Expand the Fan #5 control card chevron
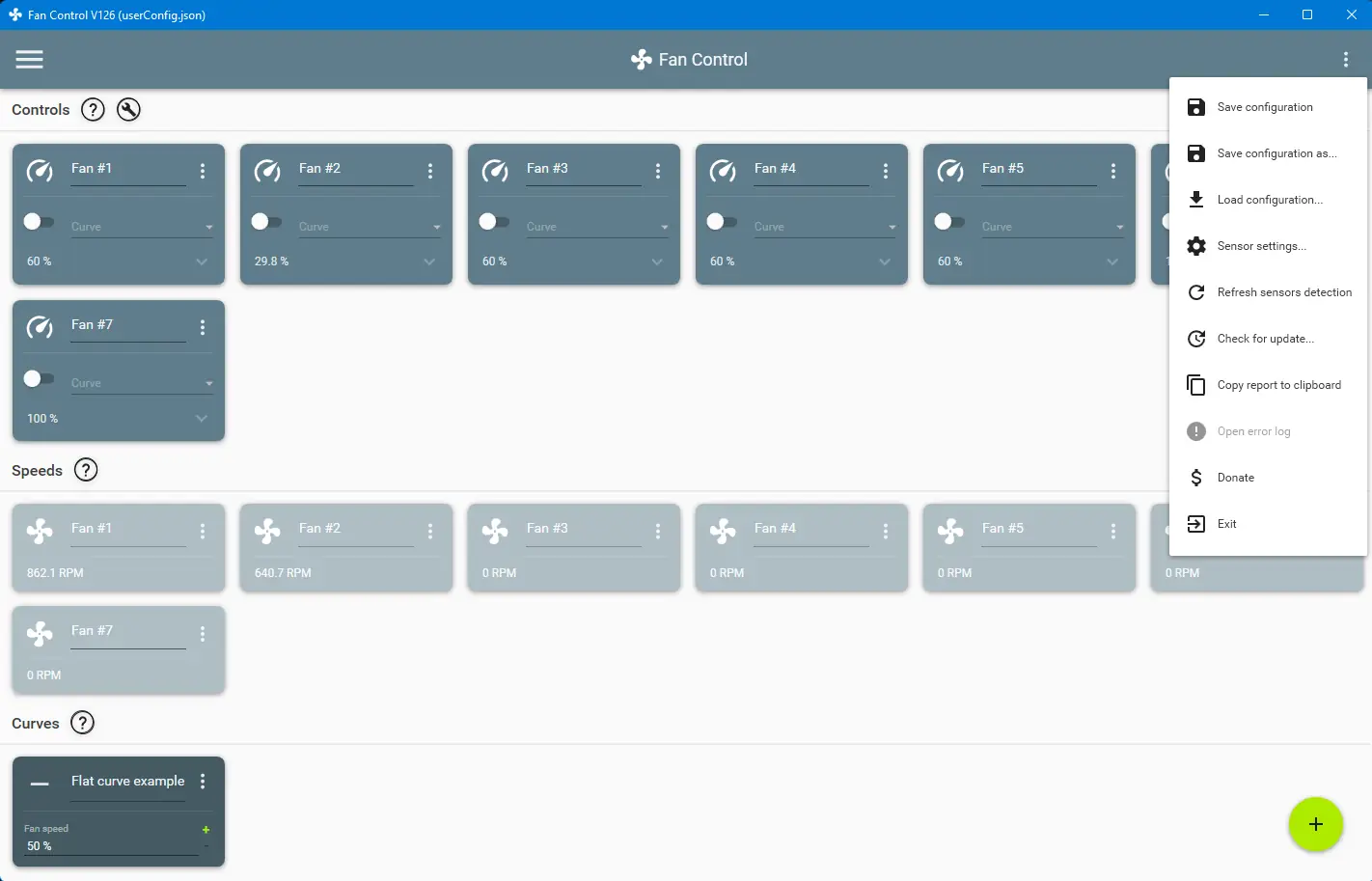 (1112, 262)
